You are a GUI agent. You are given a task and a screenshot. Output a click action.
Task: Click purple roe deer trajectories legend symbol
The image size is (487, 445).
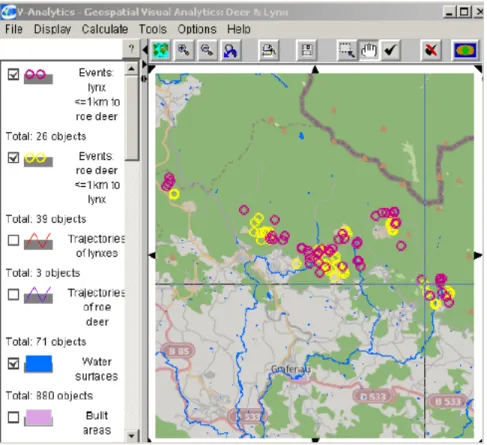38,295
